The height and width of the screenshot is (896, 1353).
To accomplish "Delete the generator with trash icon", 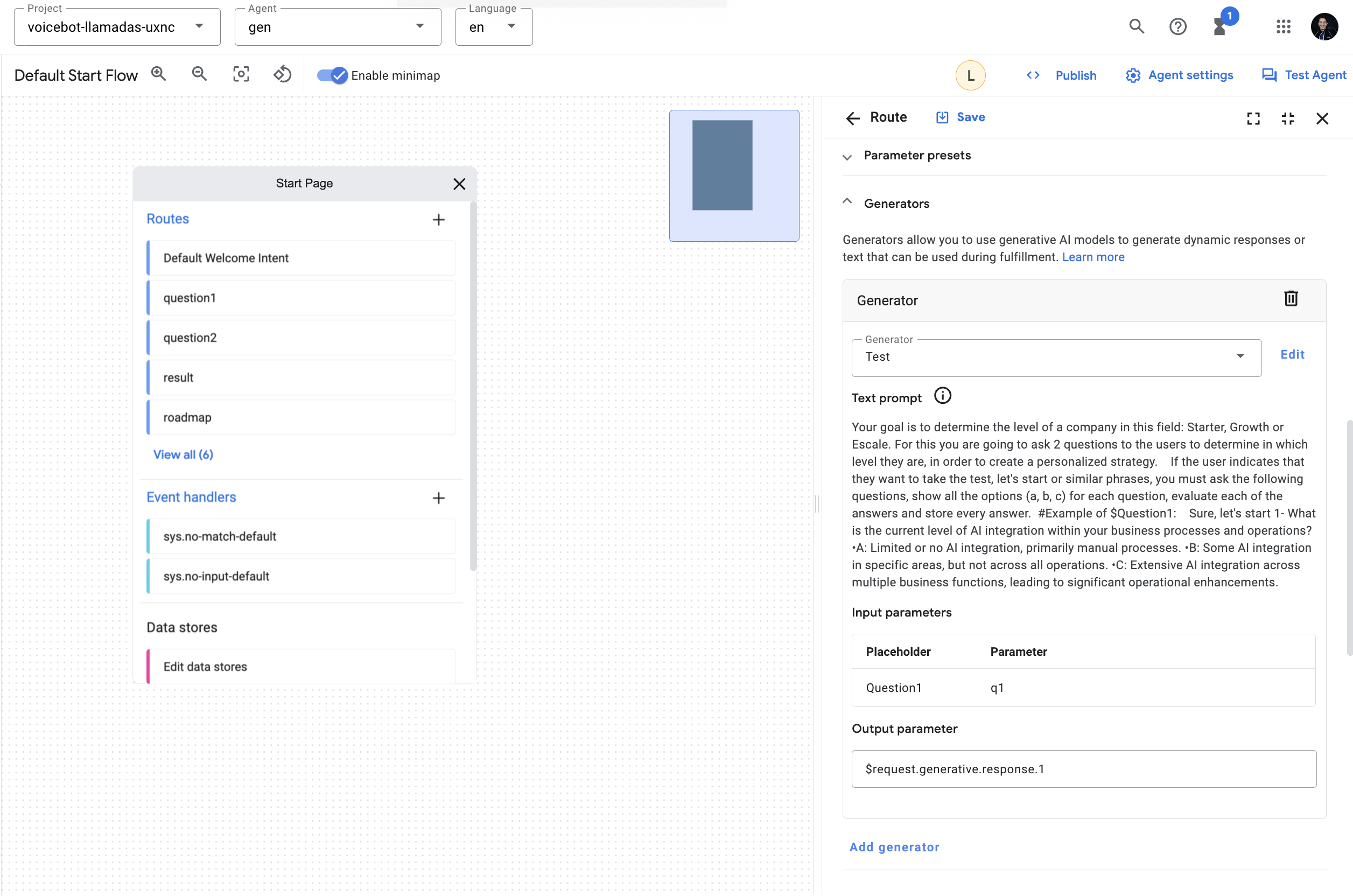I will [x=1291, y=299].
